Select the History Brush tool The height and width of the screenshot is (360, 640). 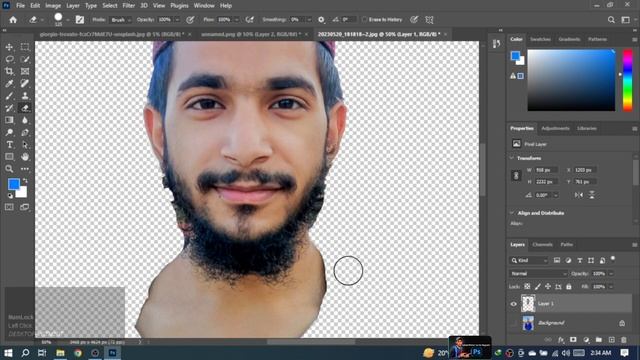click(x=9, y=108)
